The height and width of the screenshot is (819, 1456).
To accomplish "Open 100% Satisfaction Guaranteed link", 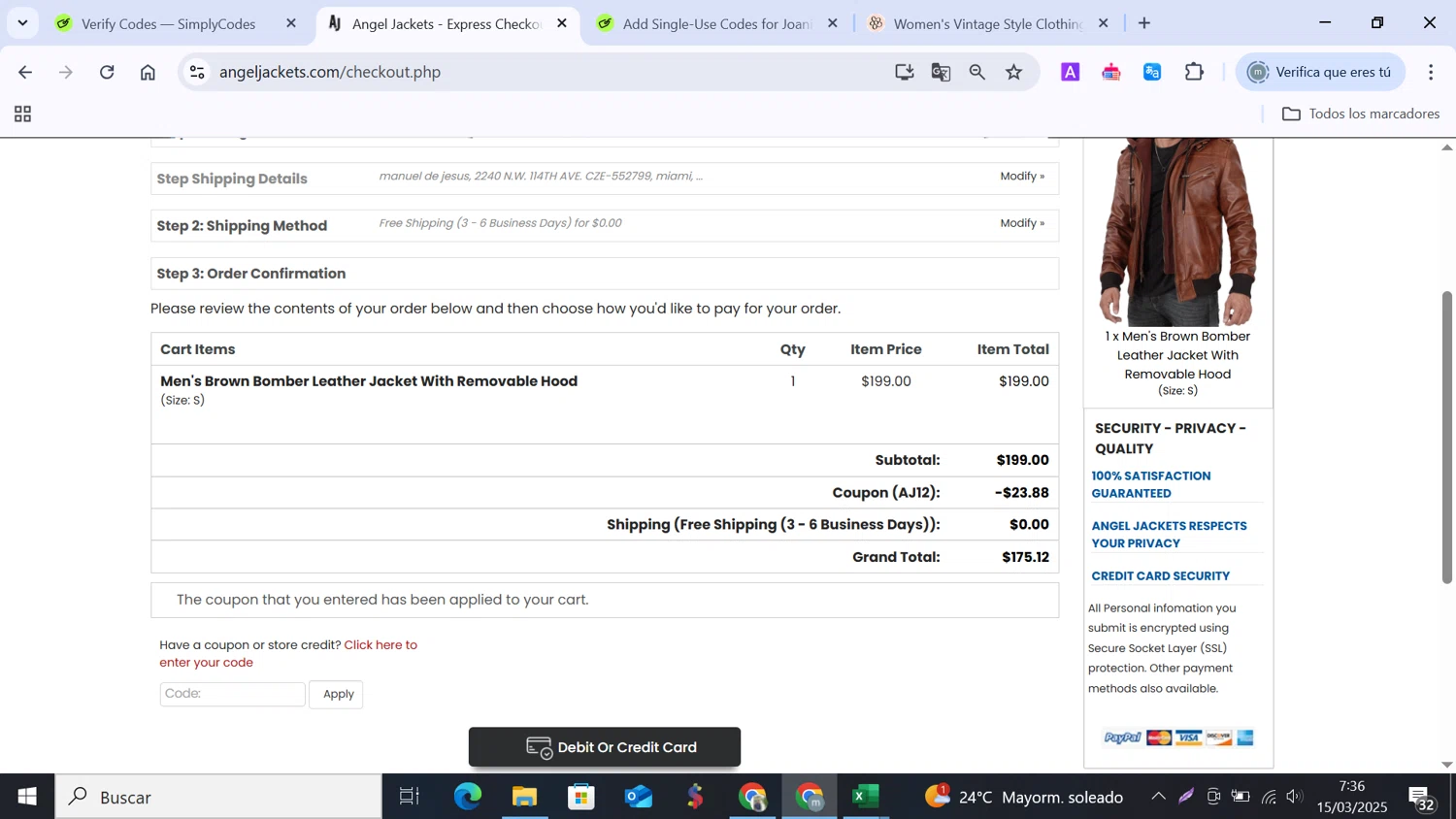I will point(1151,484).
